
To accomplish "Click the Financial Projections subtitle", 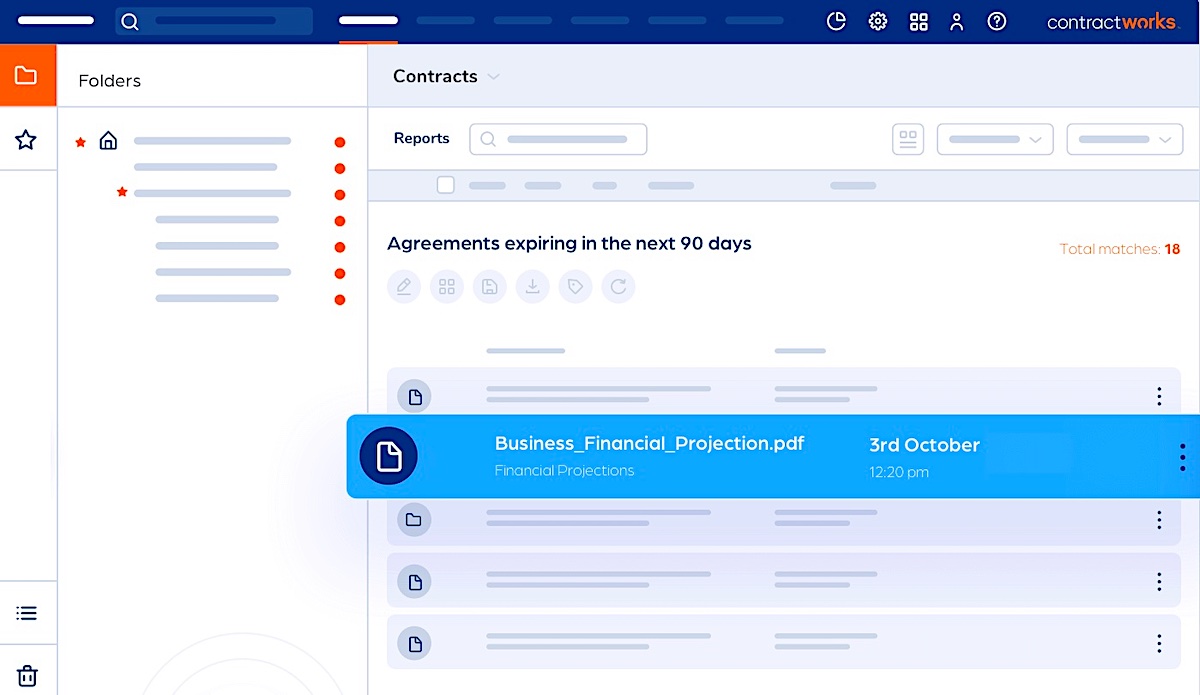I will coord(565,470).
